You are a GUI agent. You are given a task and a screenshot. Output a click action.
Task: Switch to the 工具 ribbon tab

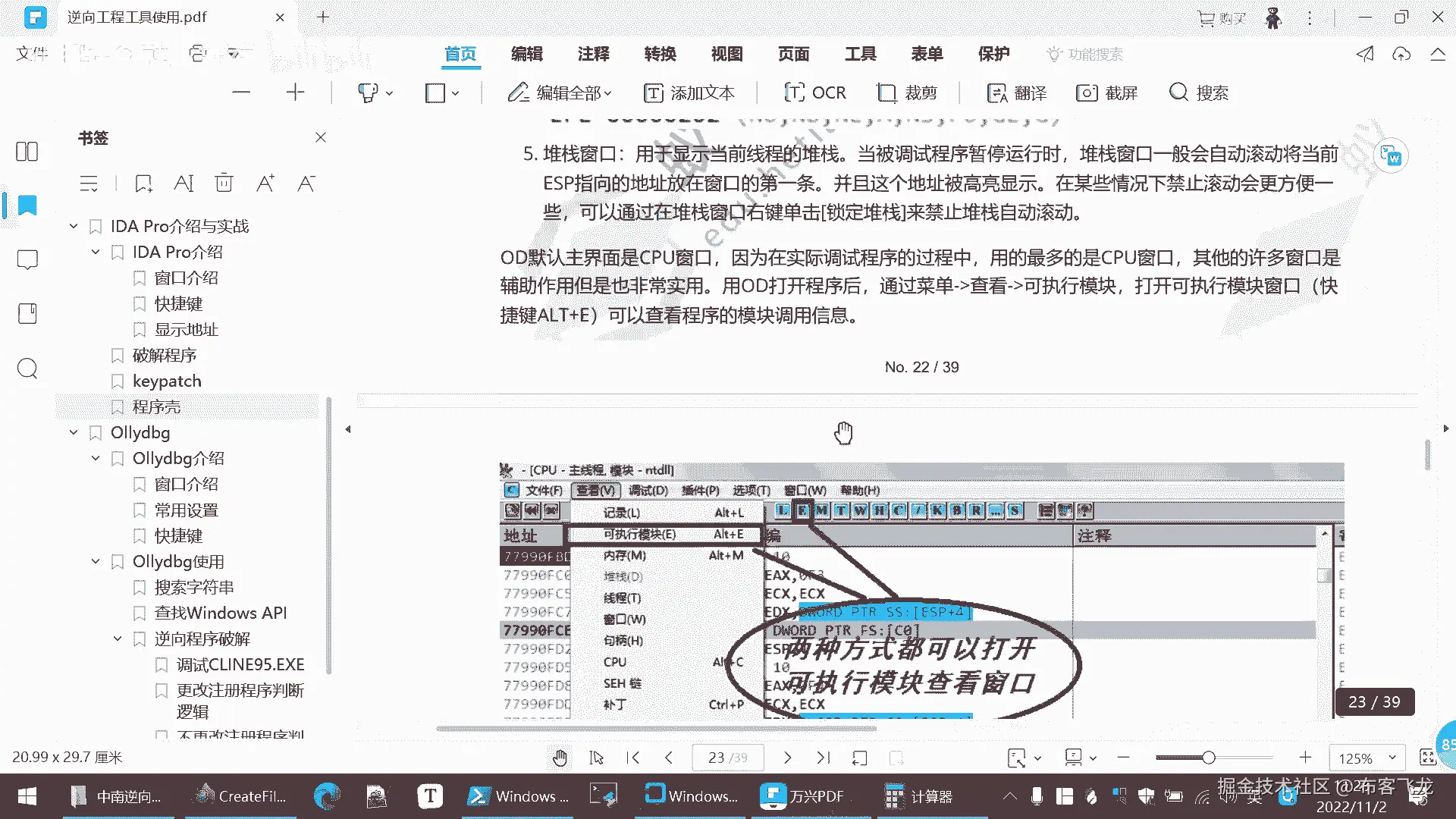(x=860, y=54)
